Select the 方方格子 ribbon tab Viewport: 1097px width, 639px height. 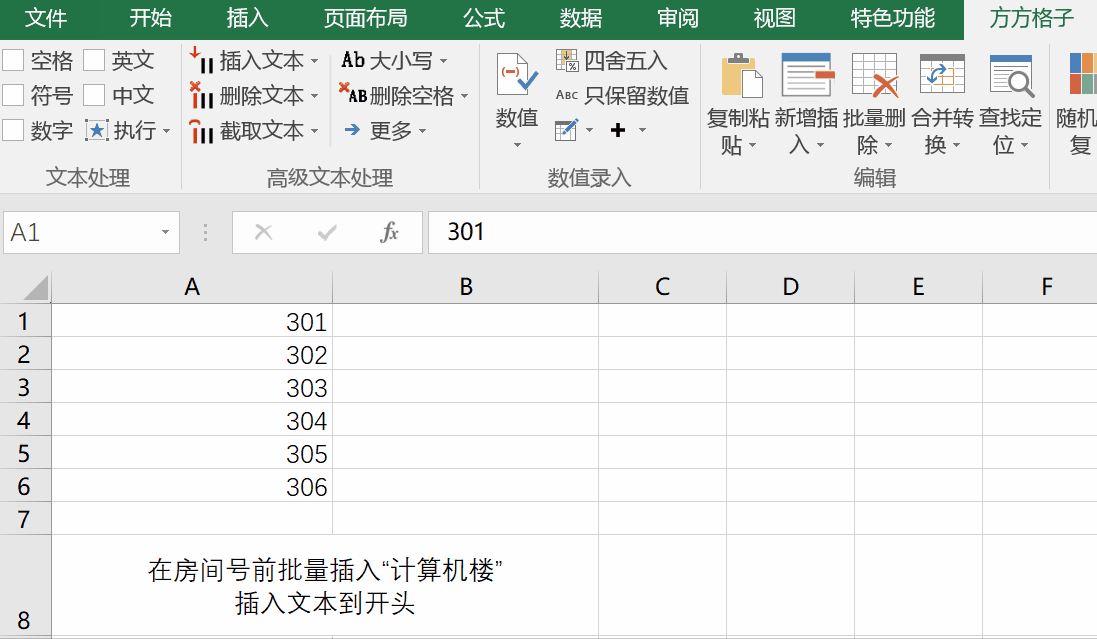pos(1031,18)
